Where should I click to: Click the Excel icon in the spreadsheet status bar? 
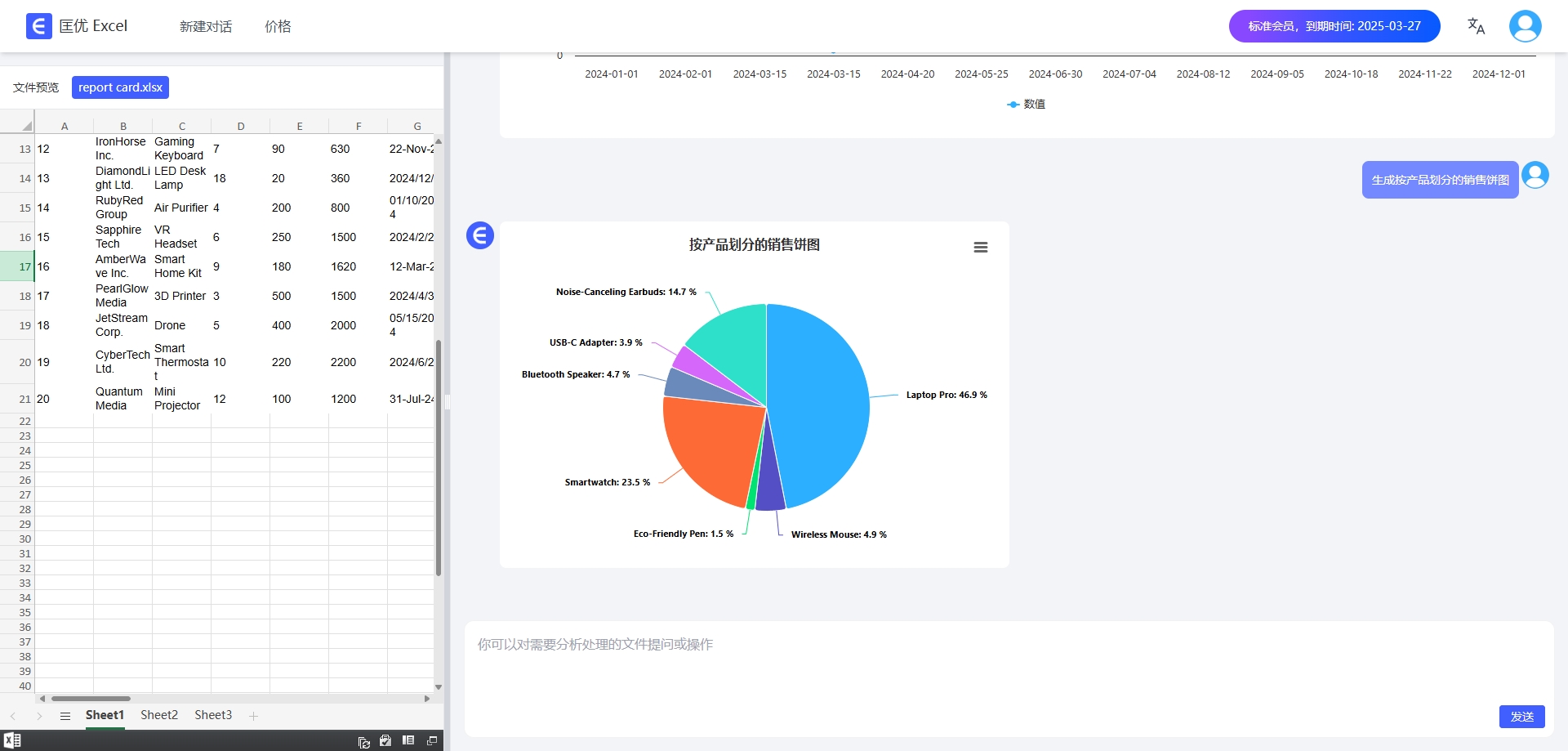12,740
